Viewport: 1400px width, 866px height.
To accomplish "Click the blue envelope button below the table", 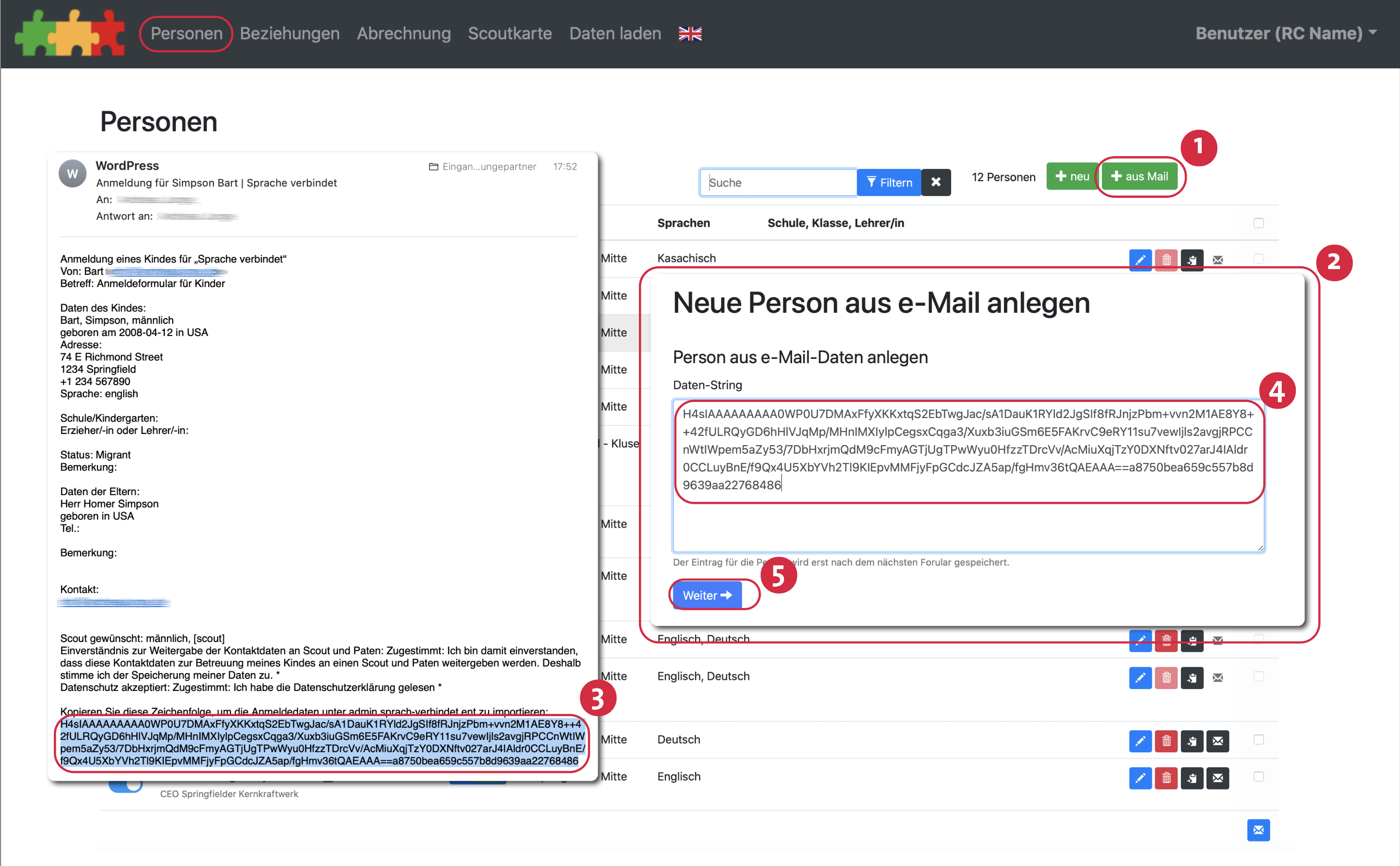I will coord(1258,830).
